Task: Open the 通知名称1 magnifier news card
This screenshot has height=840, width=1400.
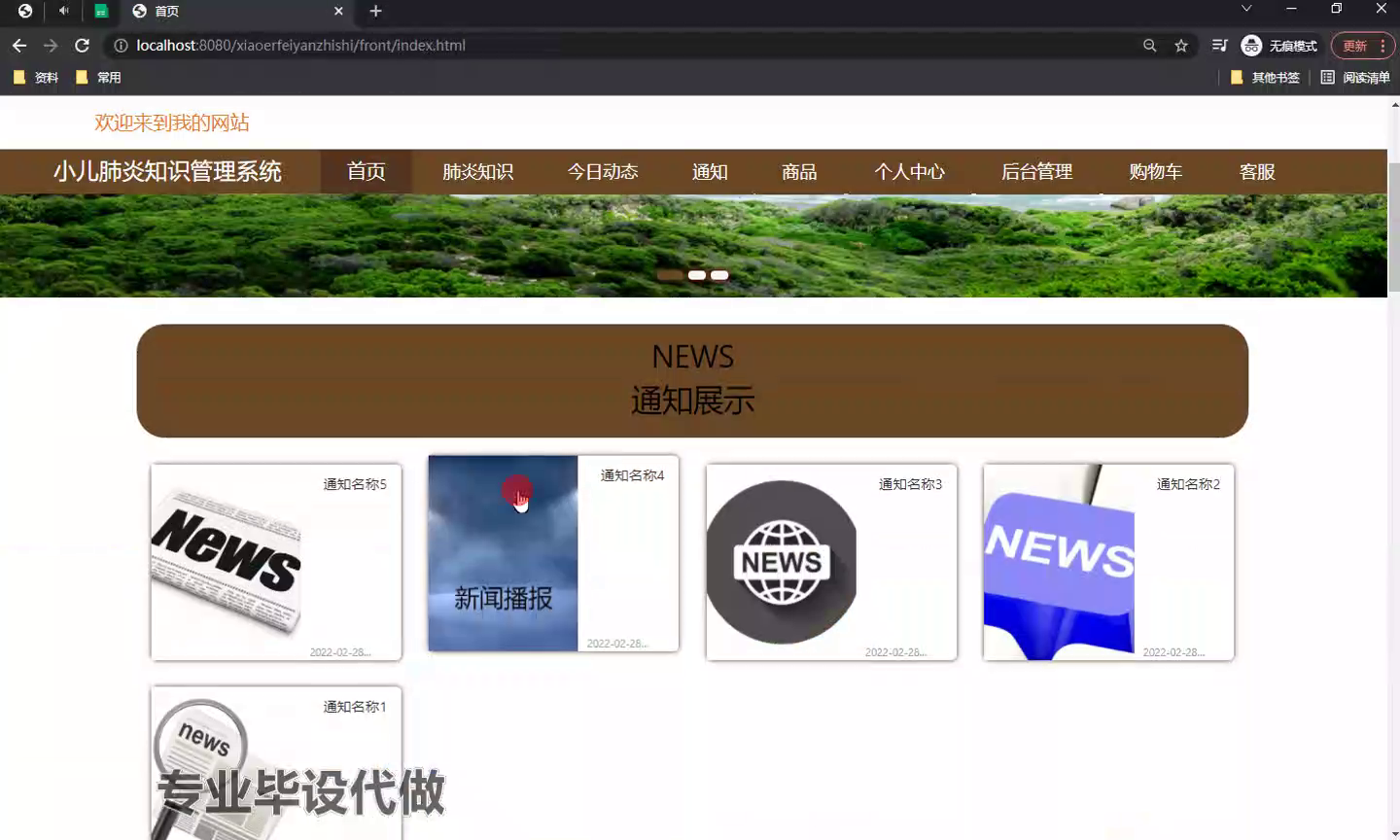Action: [x=276, y=763]
